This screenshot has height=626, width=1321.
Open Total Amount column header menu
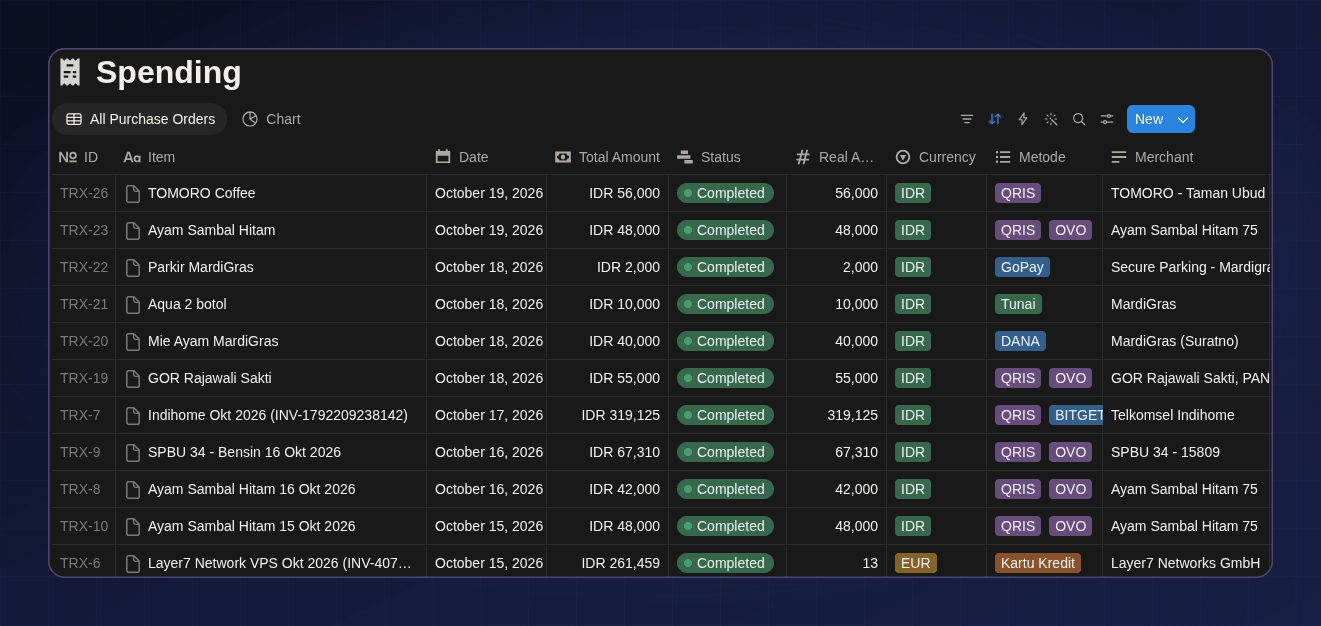(607, 157)
